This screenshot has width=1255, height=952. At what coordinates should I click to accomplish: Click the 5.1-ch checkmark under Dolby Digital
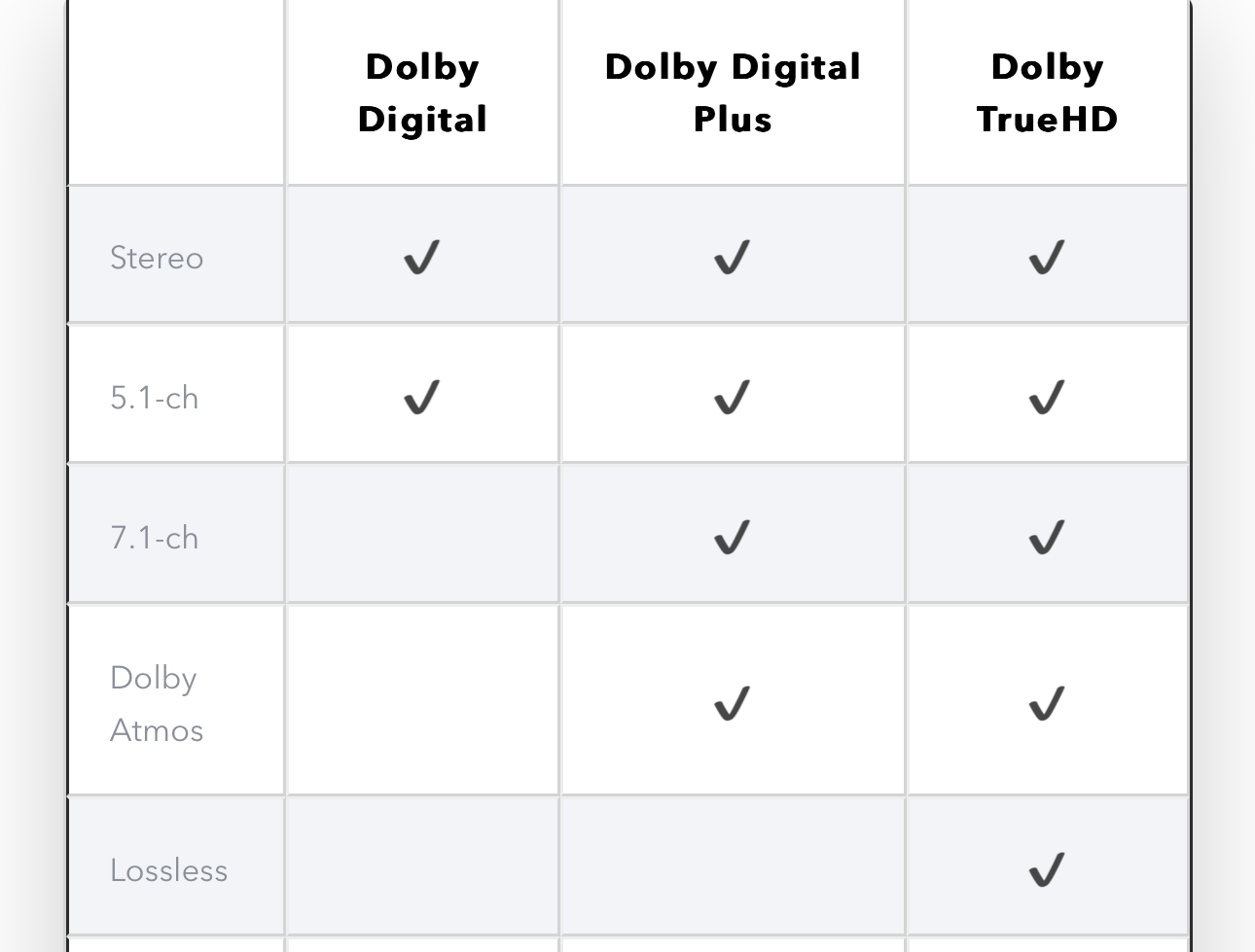pos(422,397)
